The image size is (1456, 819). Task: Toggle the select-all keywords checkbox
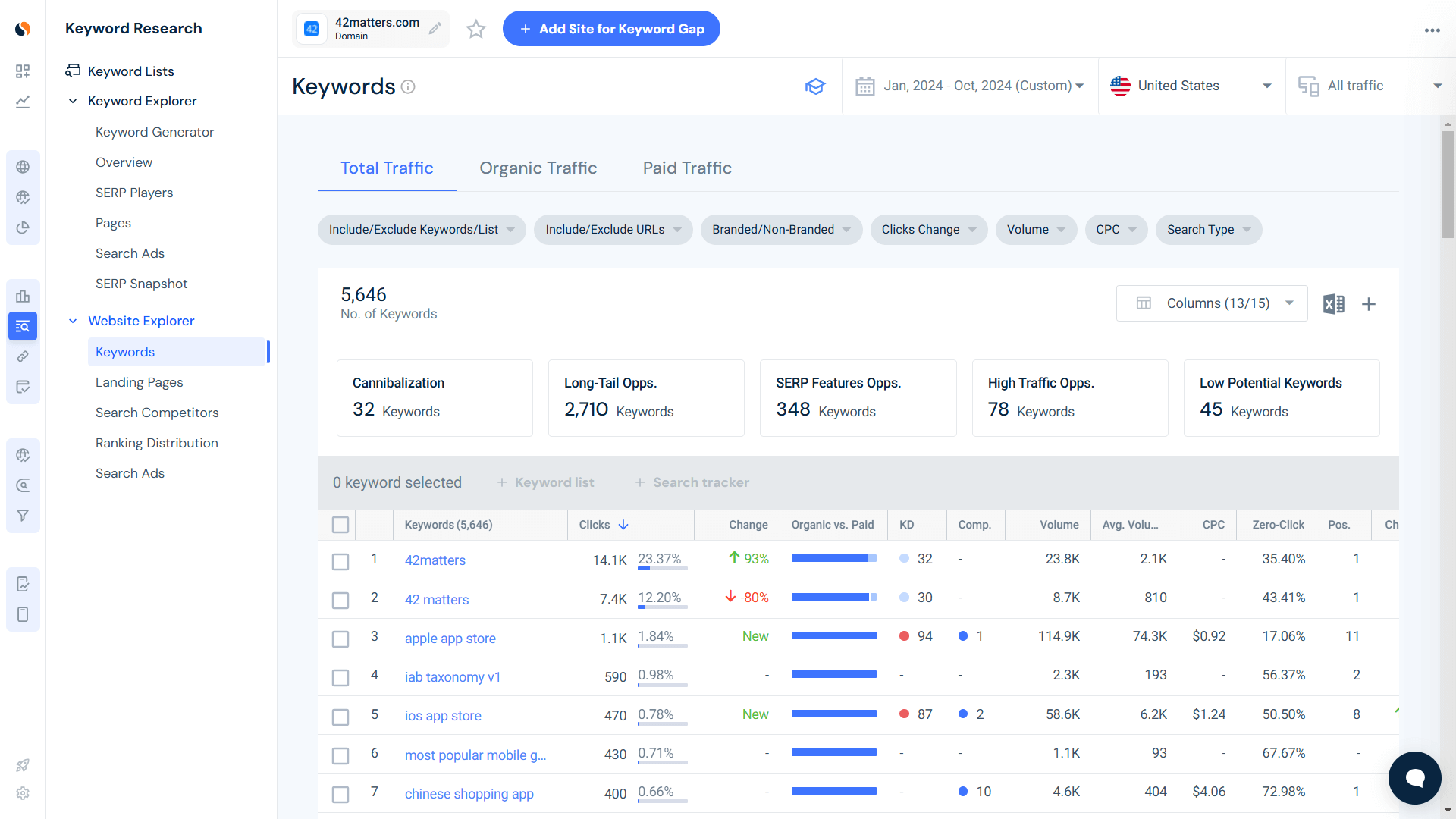coord(340,525)
